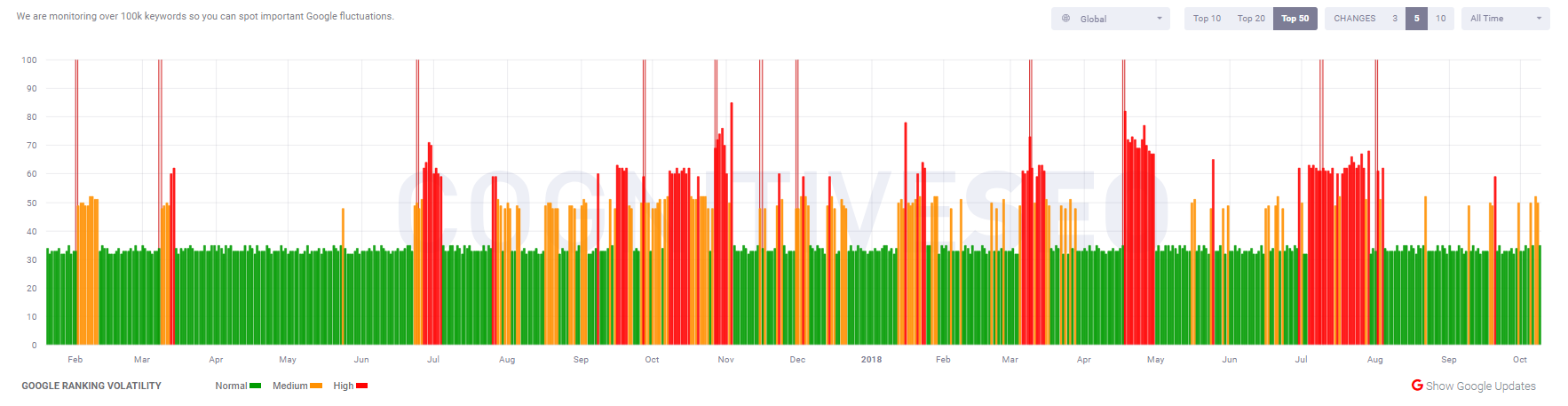Click the 2018 label on the time axis
Screen dimensions: 1568x406
pyautogui.click(x=871, y=360)
